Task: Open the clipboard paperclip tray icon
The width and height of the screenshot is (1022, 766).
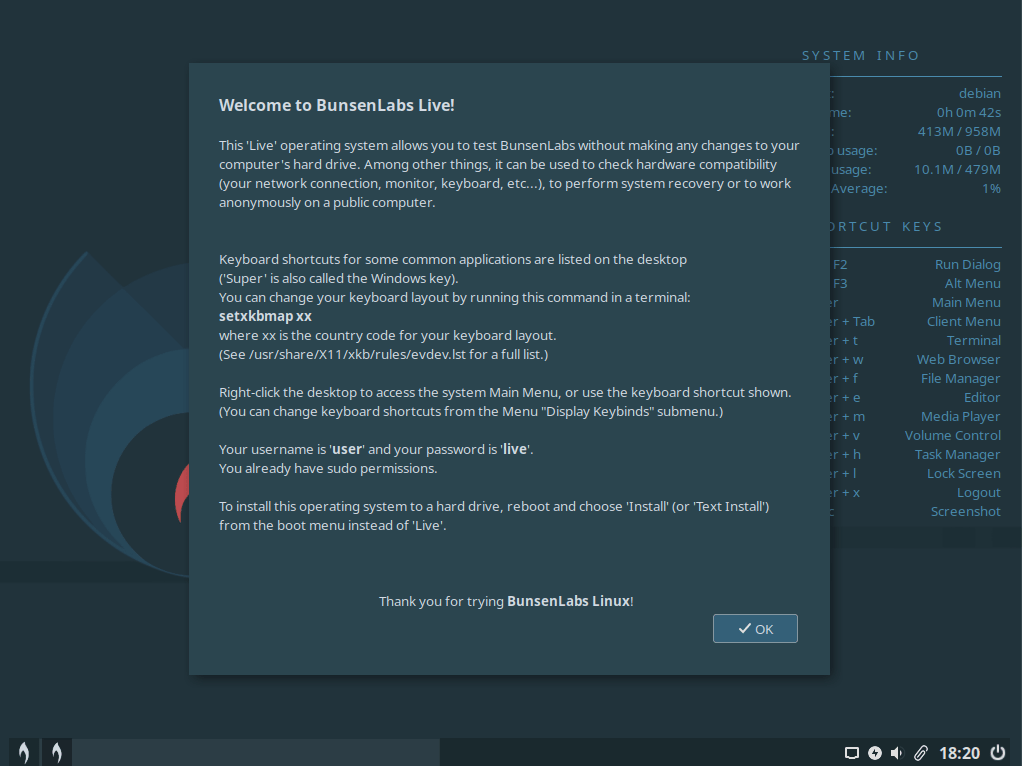Action: coord(920,753)
